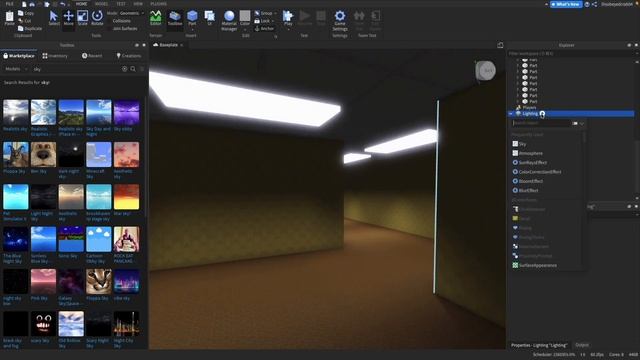This screenshot has height=360, width=640.
Task: Click the Duplicate icon in Clipboard
Action: click(x=21, y=29)
